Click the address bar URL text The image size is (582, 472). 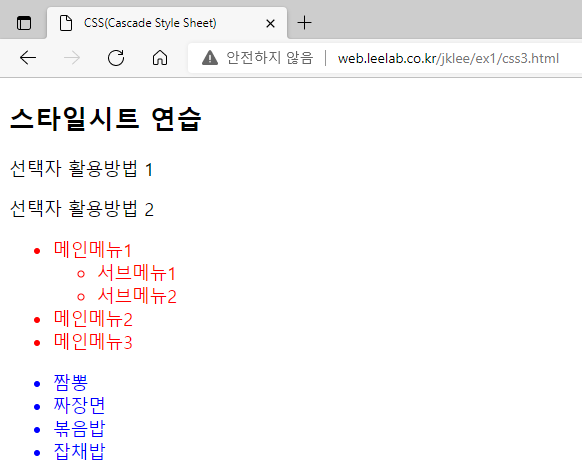448,58
